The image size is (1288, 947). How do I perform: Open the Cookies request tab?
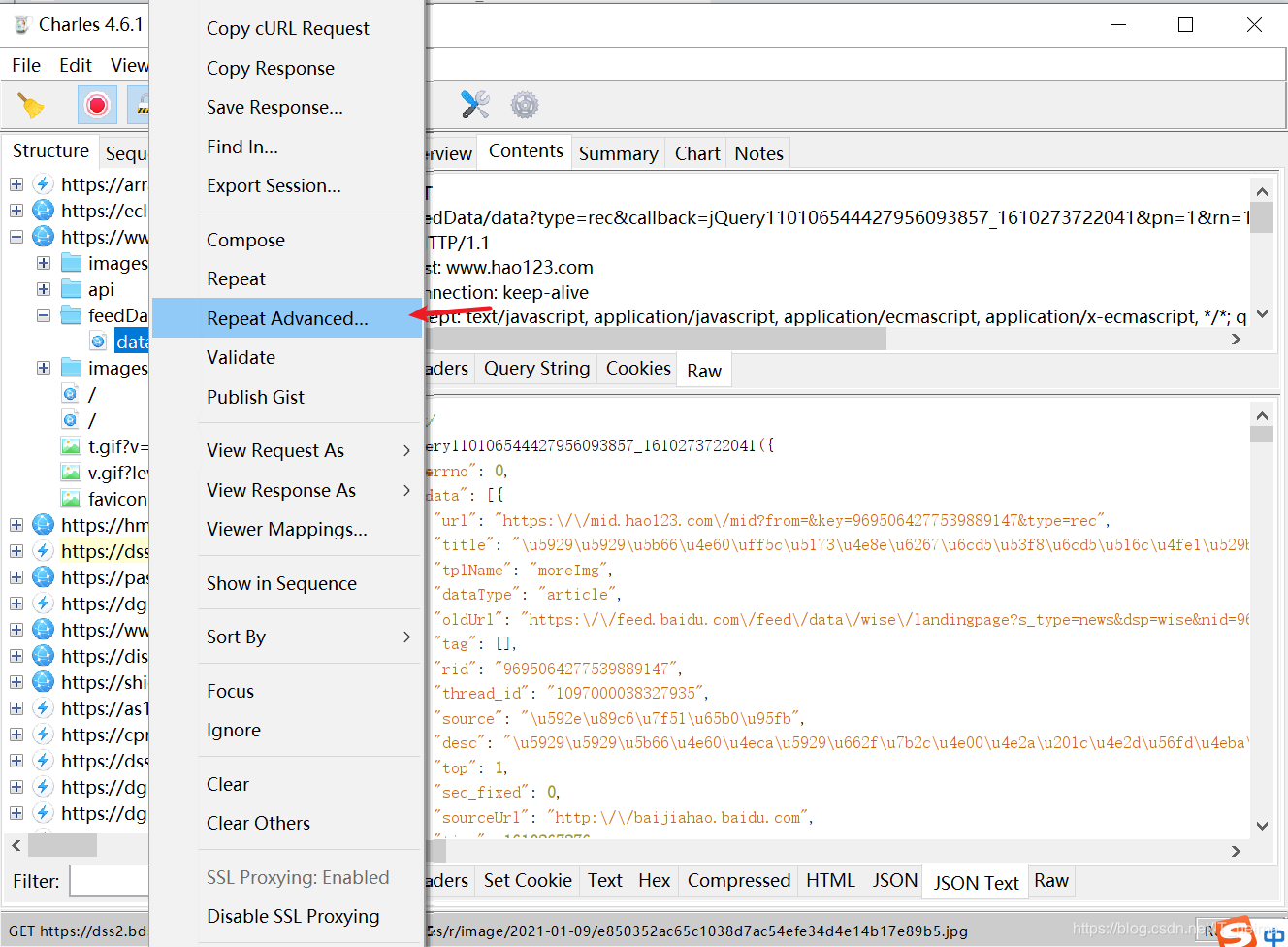638,369
